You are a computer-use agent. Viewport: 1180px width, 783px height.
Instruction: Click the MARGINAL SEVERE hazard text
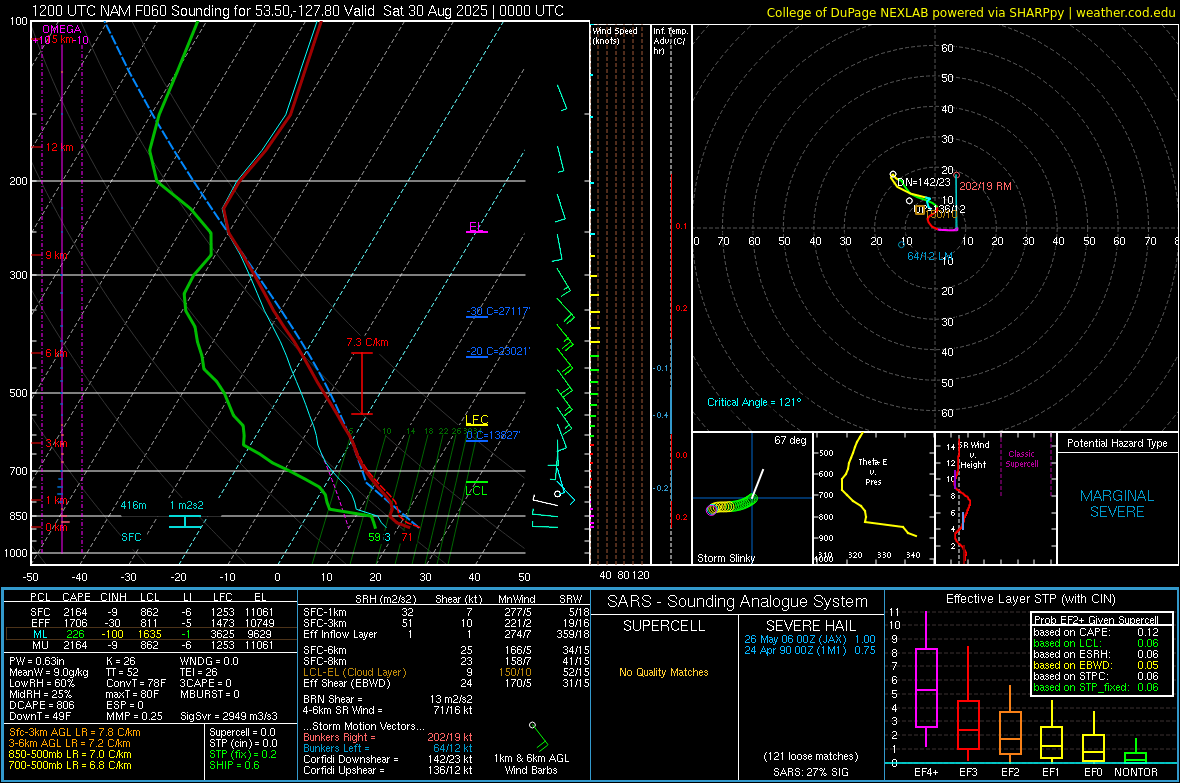[x=1117, y=504]
